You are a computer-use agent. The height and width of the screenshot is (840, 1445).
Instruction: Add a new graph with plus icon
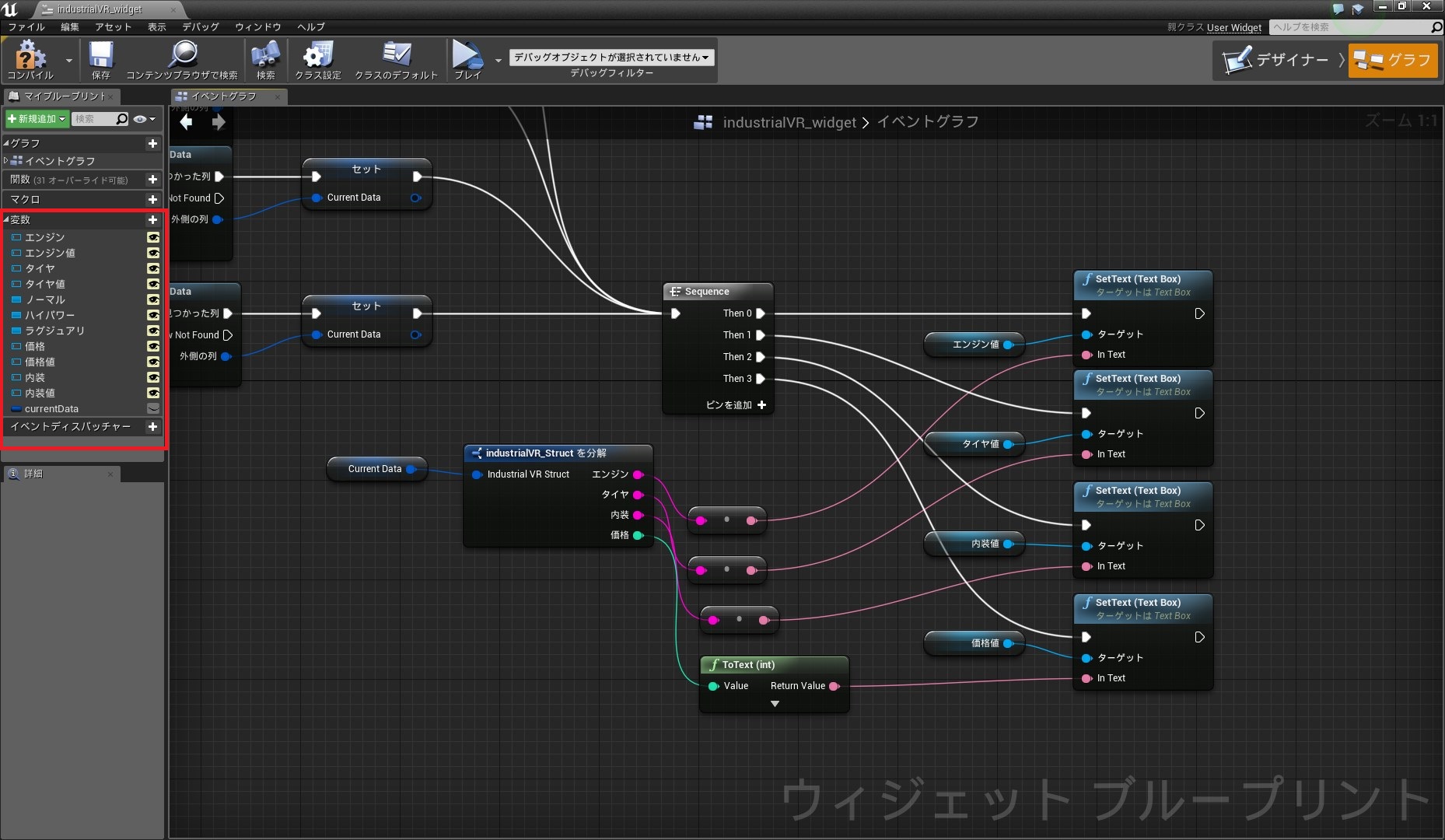point(152,143)
